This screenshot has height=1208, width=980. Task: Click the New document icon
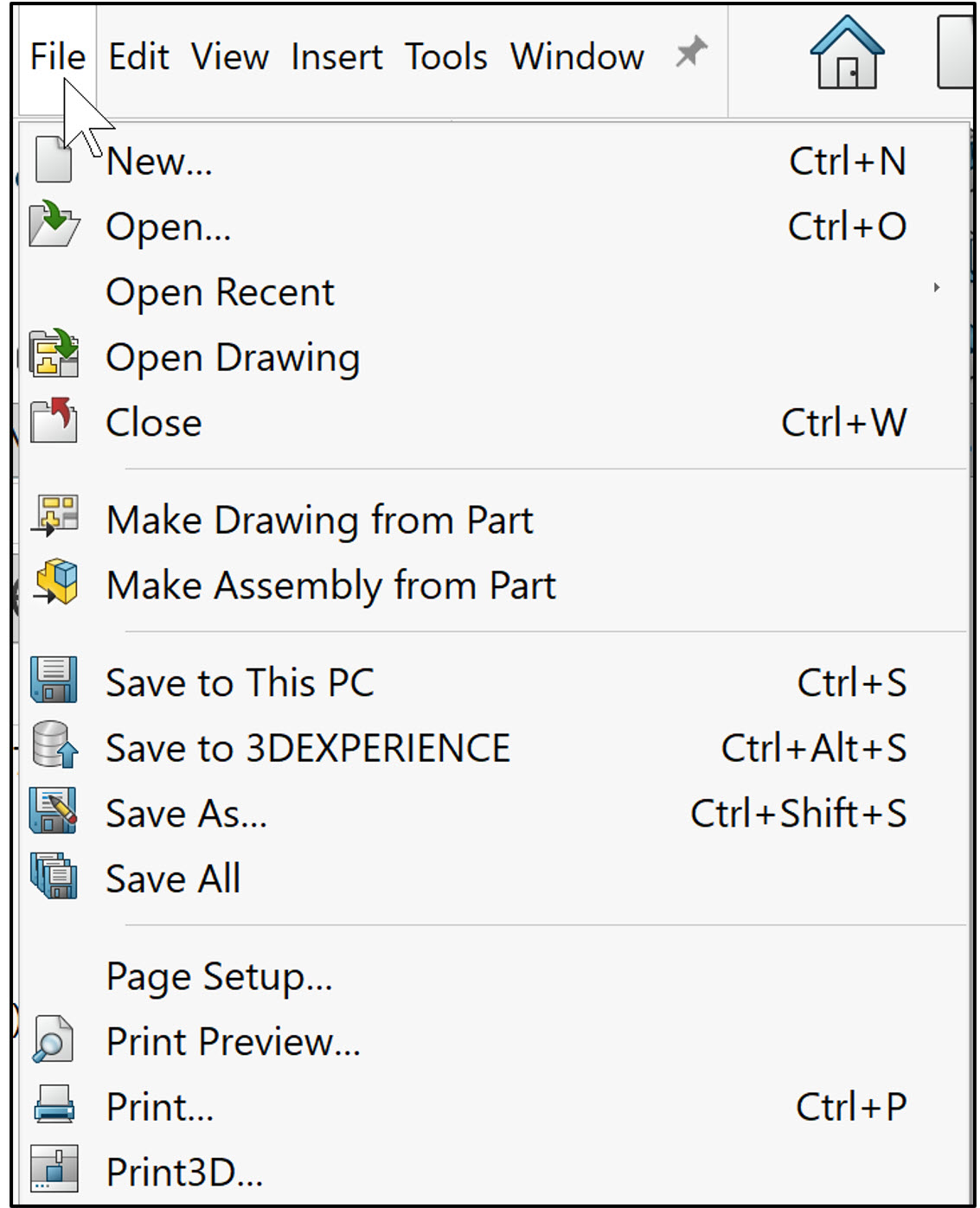[54, 160]
